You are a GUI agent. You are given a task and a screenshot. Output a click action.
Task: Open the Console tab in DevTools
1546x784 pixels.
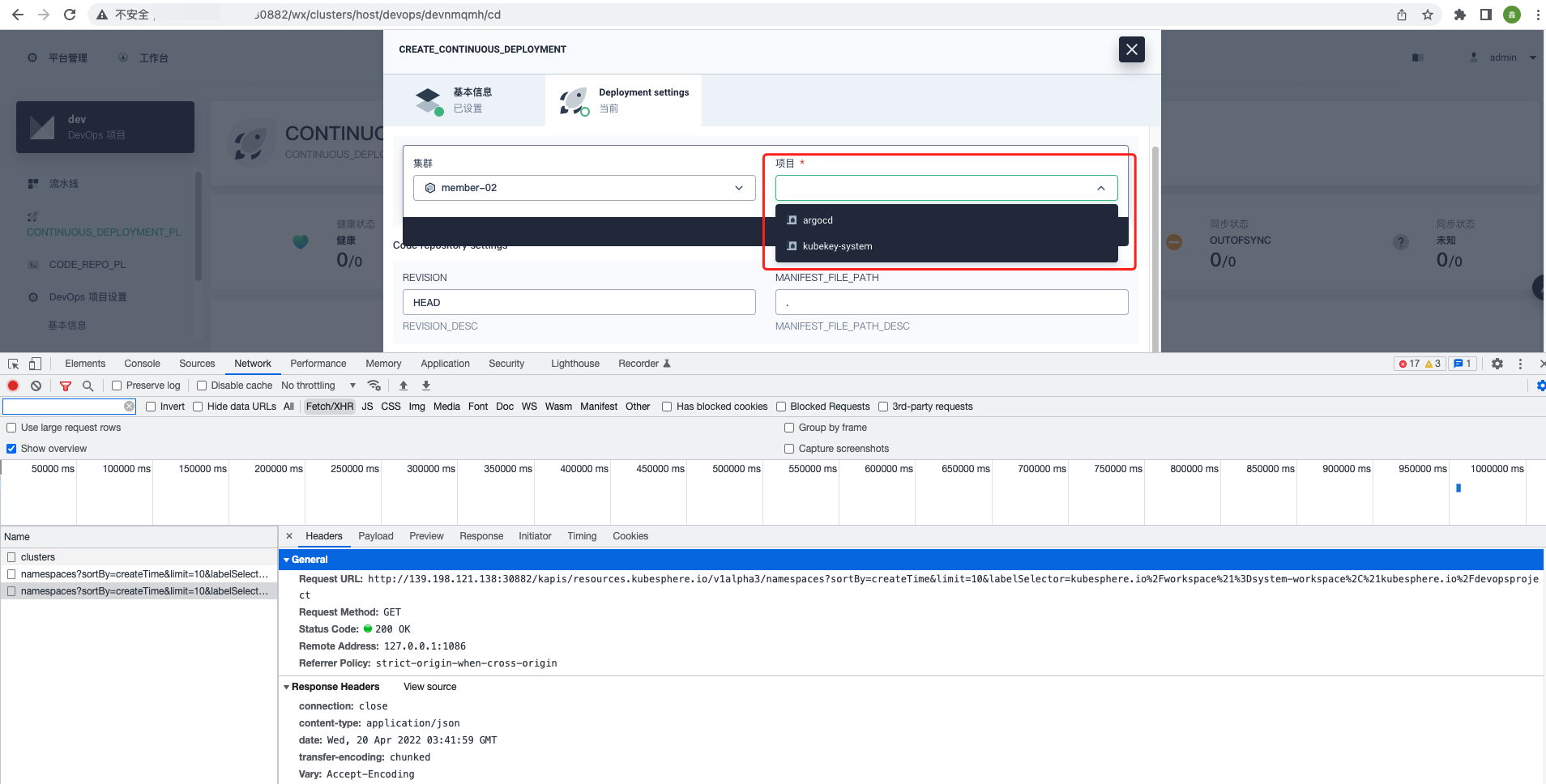tap(142, 364)
